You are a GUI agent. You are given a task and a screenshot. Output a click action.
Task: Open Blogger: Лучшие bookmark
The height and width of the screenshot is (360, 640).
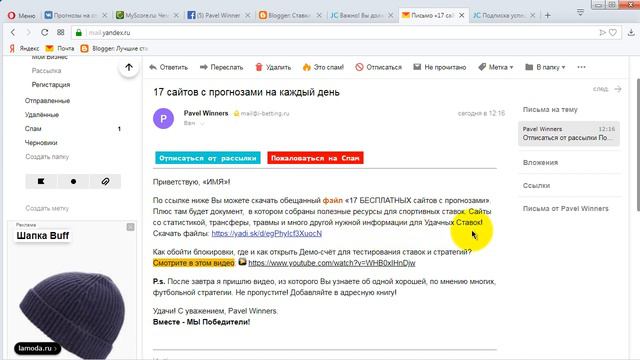114,48
